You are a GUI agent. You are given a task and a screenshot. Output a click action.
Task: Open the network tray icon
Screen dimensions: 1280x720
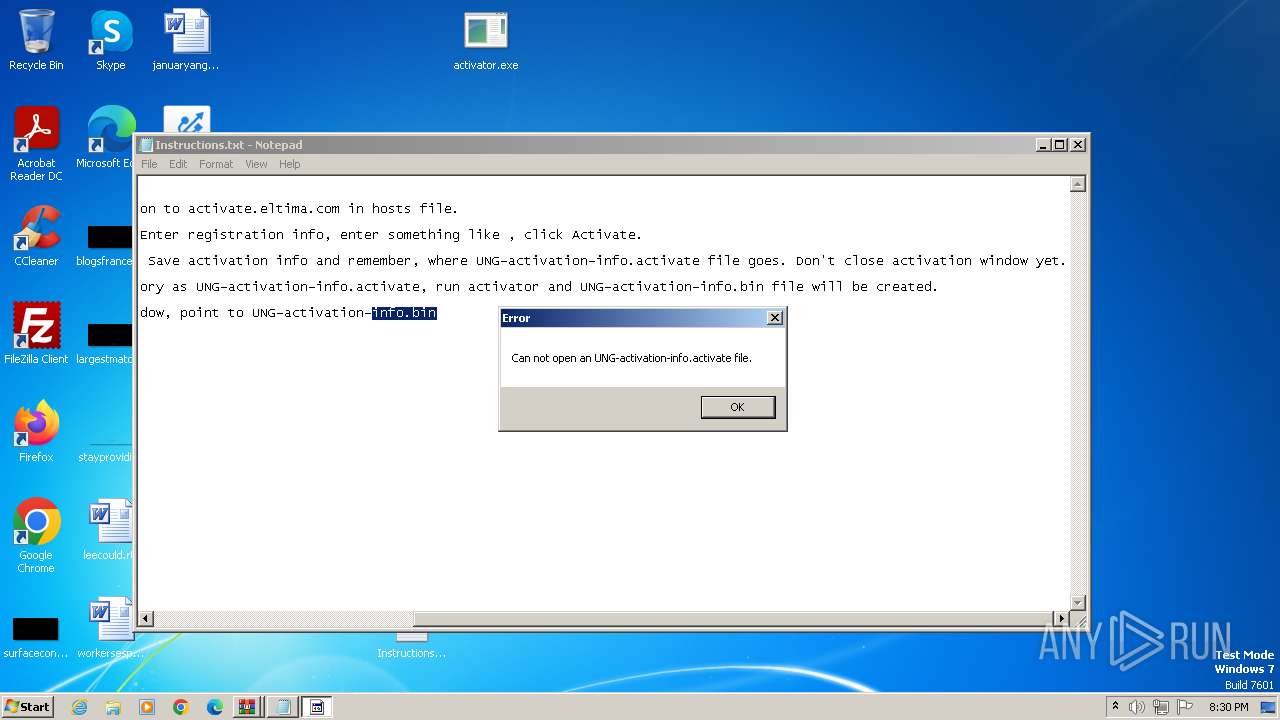pyautogui.click(x=1161, y=707)
